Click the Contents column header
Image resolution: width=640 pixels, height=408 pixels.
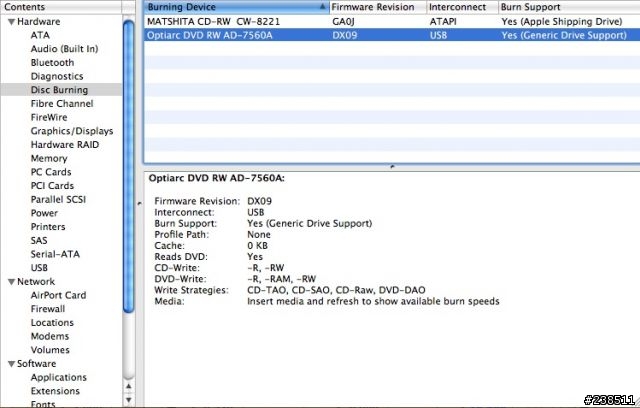tap(61, 7)
